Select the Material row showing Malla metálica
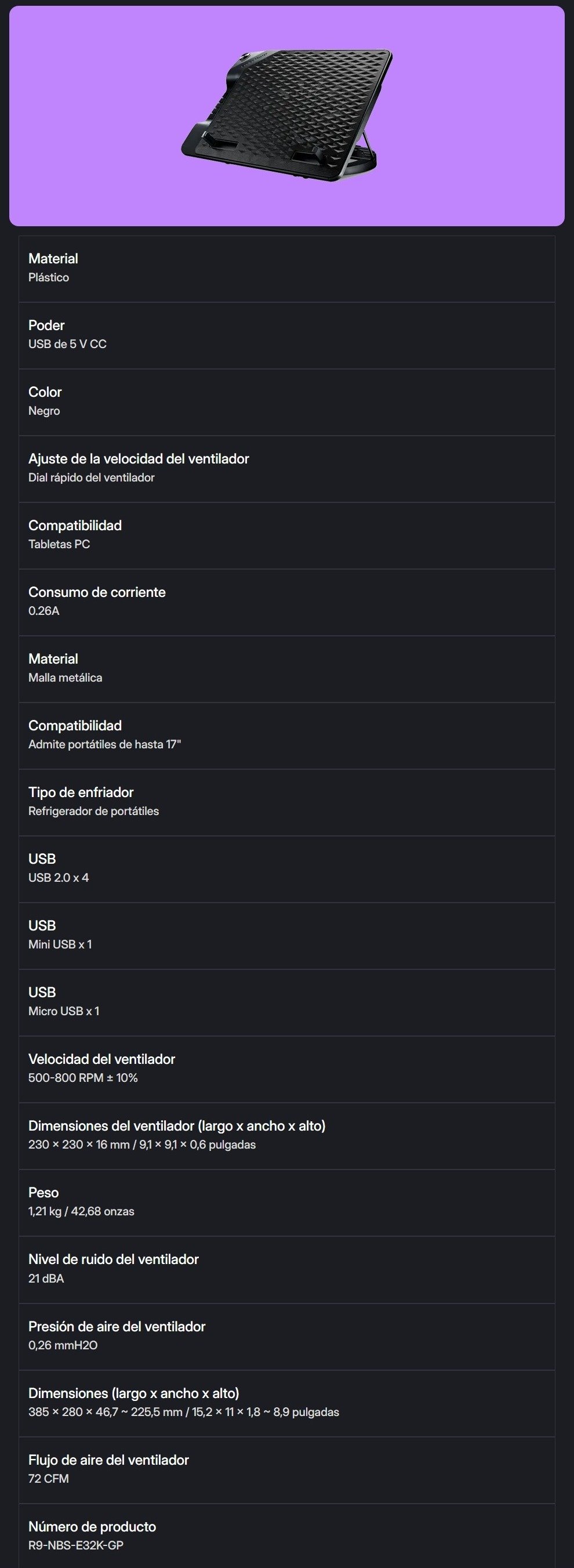574x1568 pixels. pyautogui.click(x=286, y=668)
